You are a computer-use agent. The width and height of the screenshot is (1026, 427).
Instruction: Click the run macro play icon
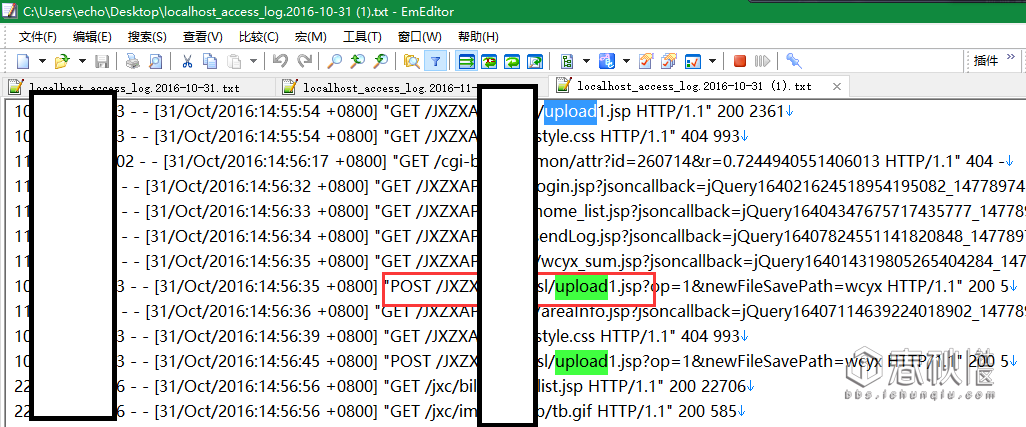pyautogui.click(x=762, y=61)
